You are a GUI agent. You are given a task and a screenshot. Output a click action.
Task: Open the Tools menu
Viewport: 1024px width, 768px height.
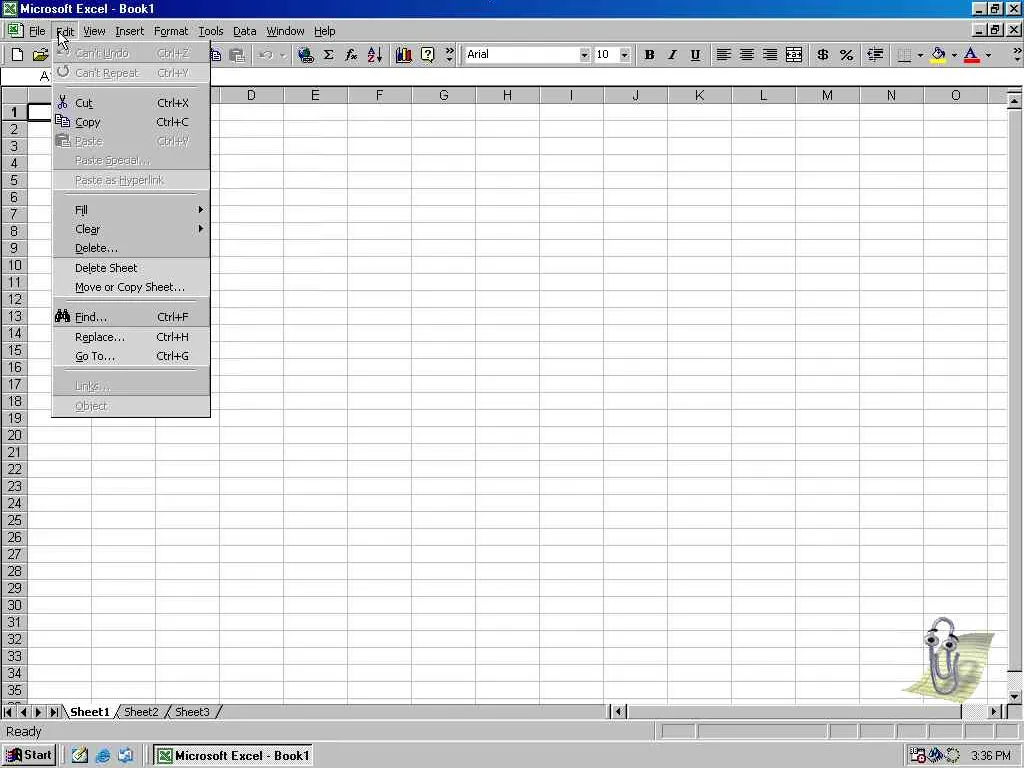[x=211, y=31]
